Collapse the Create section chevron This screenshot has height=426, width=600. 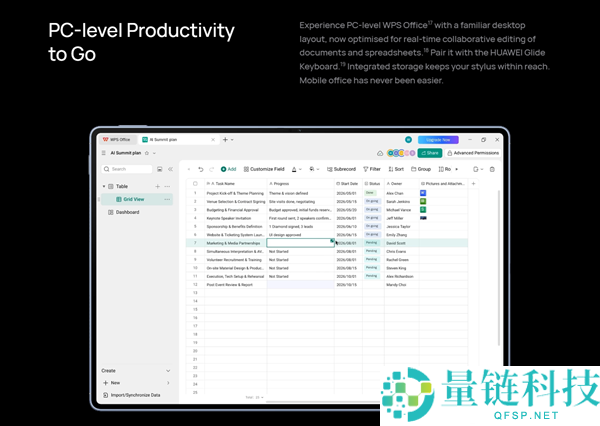[x=168, y=371]
